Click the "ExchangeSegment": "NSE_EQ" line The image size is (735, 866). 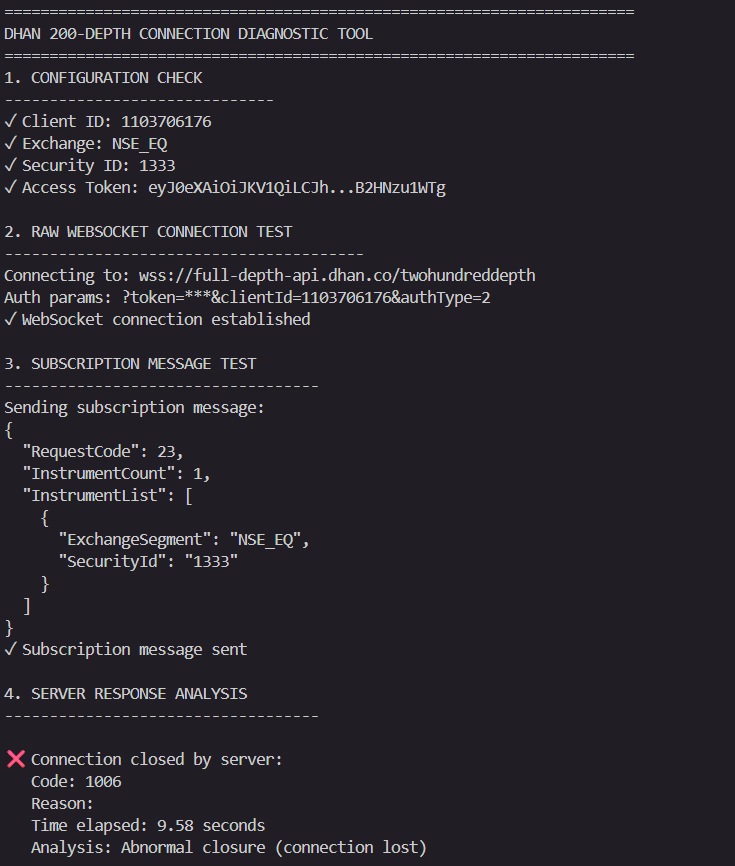tap(185, 540)
